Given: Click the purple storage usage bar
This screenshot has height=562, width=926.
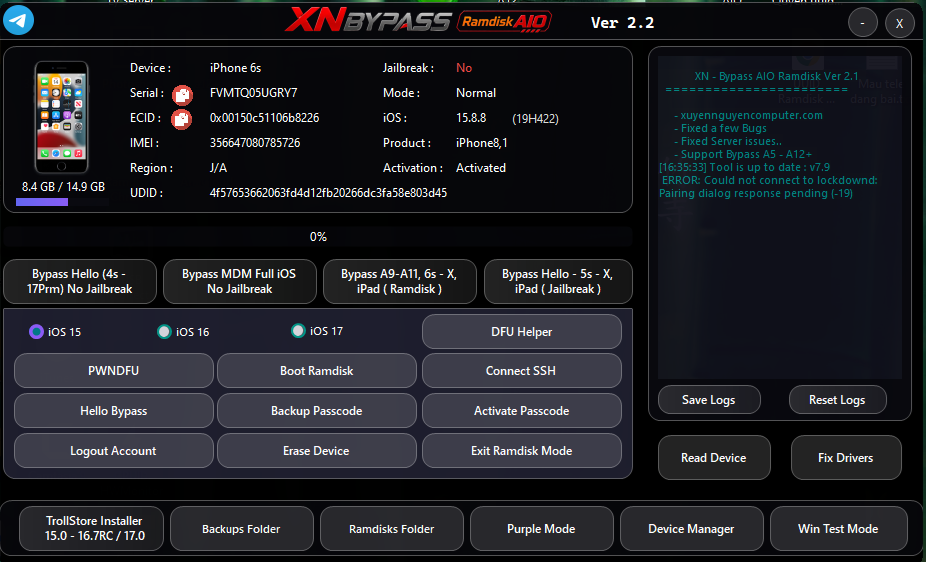Looking at the screenshot, I should pyautogui.click(x=42, y=202).
